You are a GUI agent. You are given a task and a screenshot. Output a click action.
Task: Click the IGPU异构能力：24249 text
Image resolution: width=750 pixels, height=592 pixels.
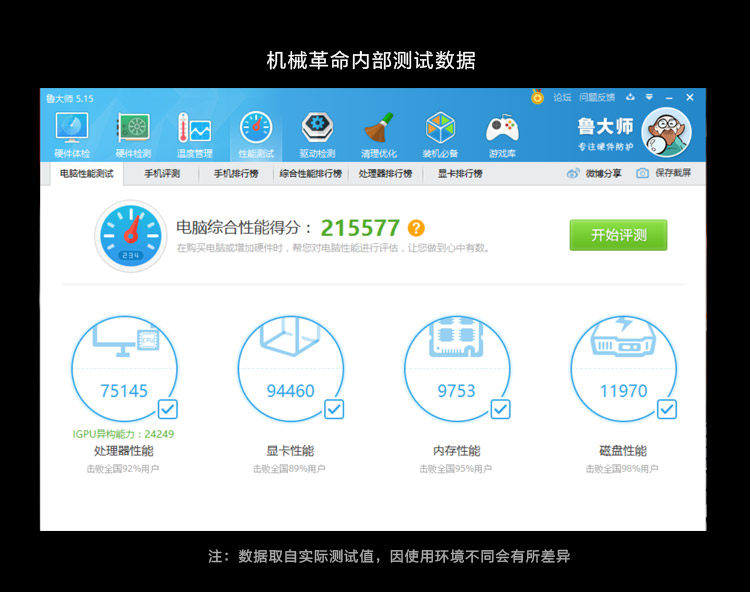coord(123,434)
